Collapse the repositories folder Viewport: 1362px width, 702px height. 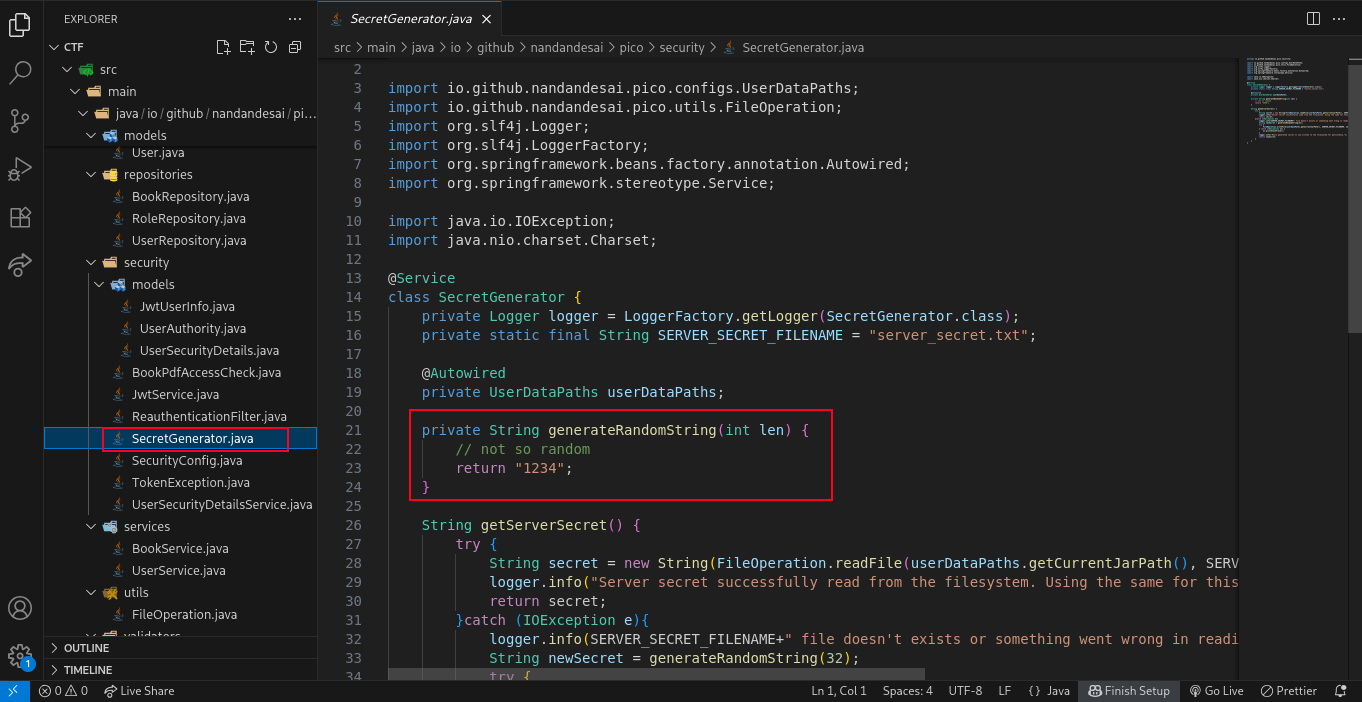pyautogui.click(x=157, y=175)
